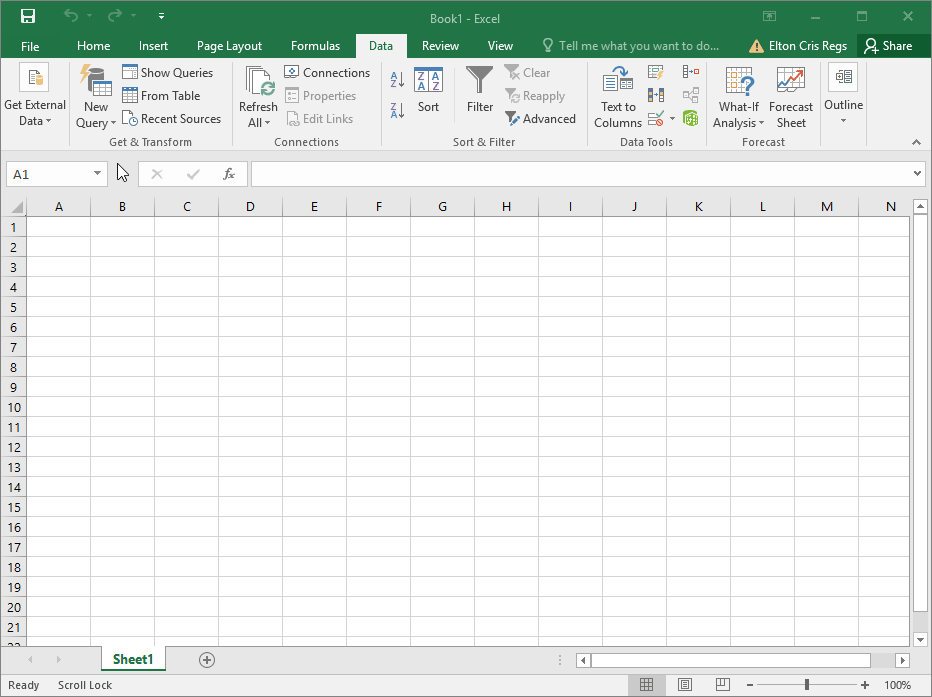Viewport: 932px width, 697px height.
Task: Click the Remove Duplicates icon
Action: tap(655, 95)
